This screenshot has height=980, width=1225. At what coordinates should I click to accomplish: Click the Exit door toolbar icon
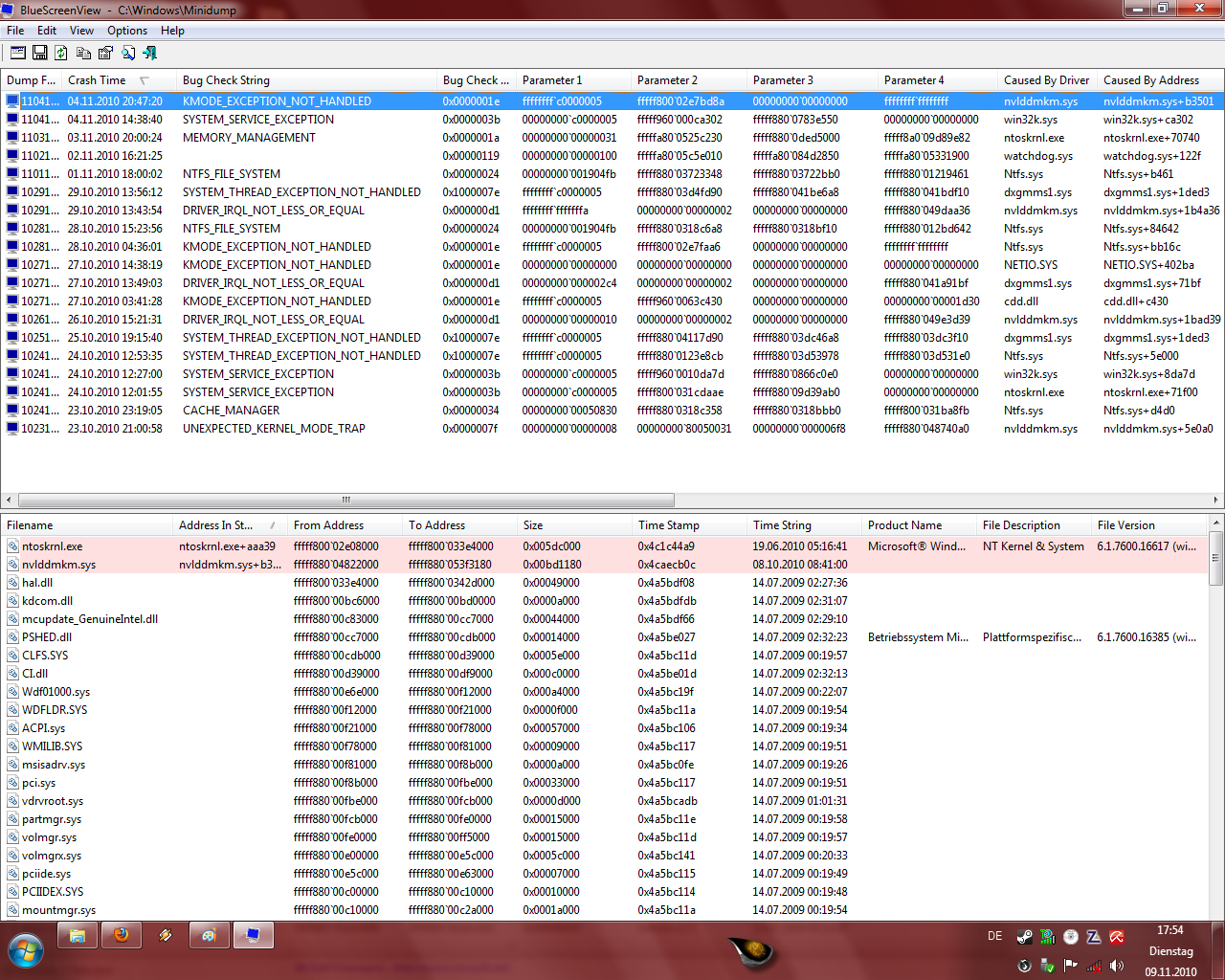[149, 53]
